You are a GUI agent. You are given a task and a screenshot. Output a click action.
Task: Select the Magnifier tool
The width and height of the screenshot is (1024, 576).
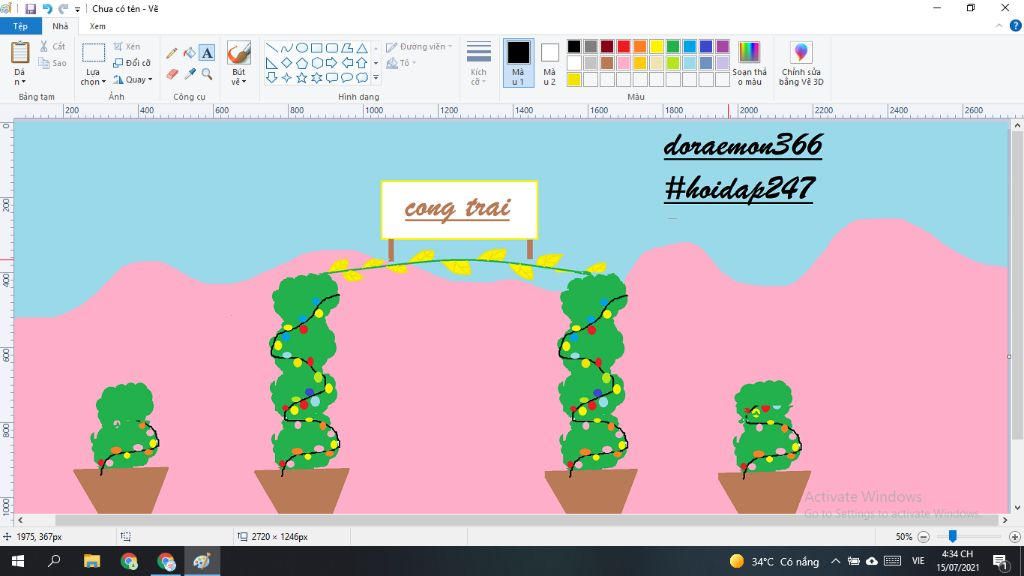207,74
